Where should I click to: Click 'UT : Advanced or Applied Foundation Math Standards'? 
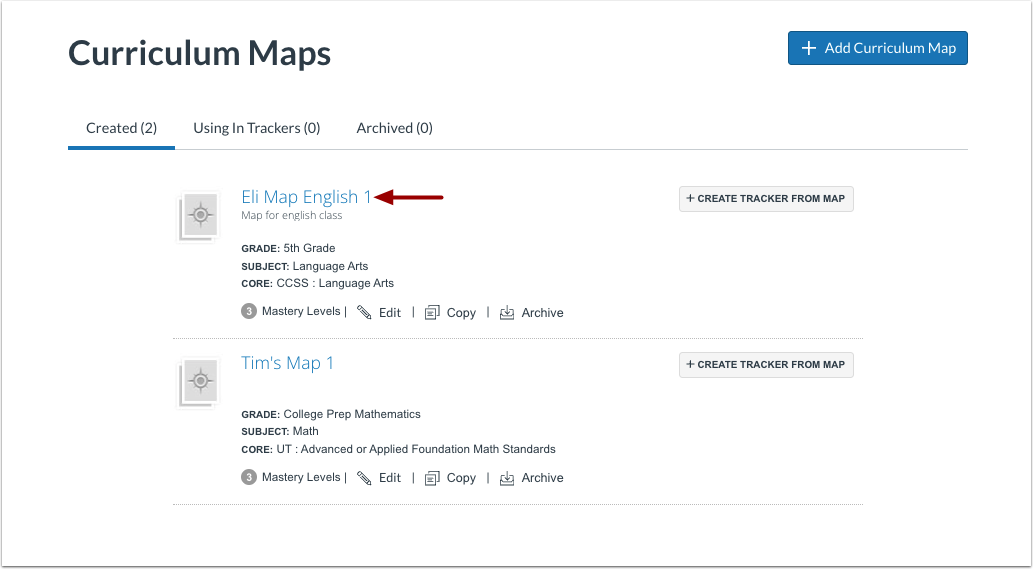coord(416,449)
